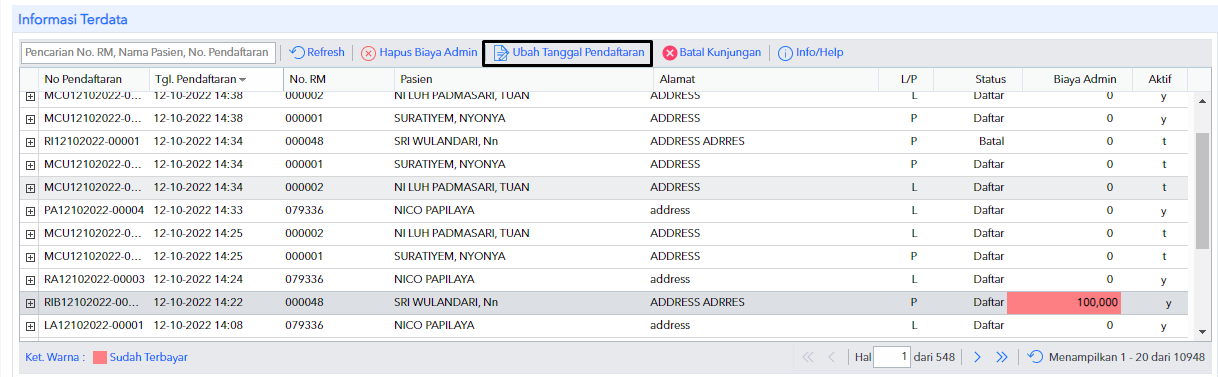Click the grid scrollbar up arrow
This screenshot has width=1218, height=377.
[1203, 101]
